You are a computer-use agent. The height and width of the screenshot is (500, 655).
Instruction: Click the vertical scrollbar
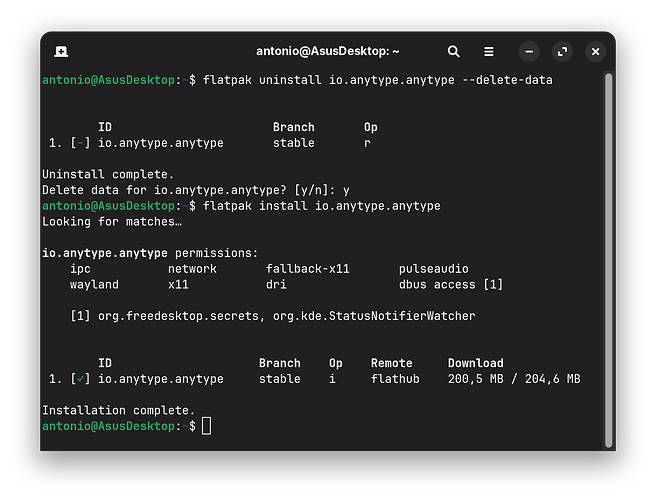tap(609, 260)
